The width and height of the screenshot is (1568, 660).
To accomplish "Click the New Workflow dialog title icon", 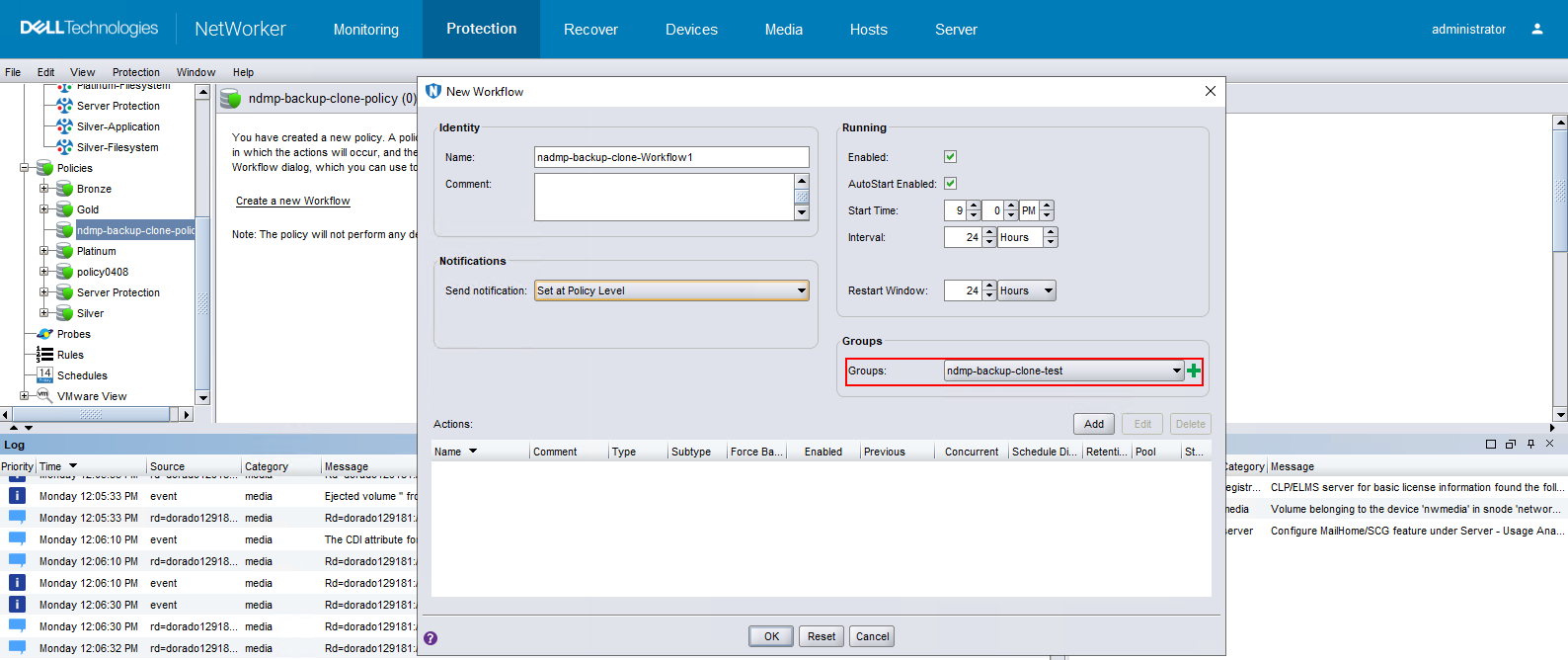I will tap(433, 91).
